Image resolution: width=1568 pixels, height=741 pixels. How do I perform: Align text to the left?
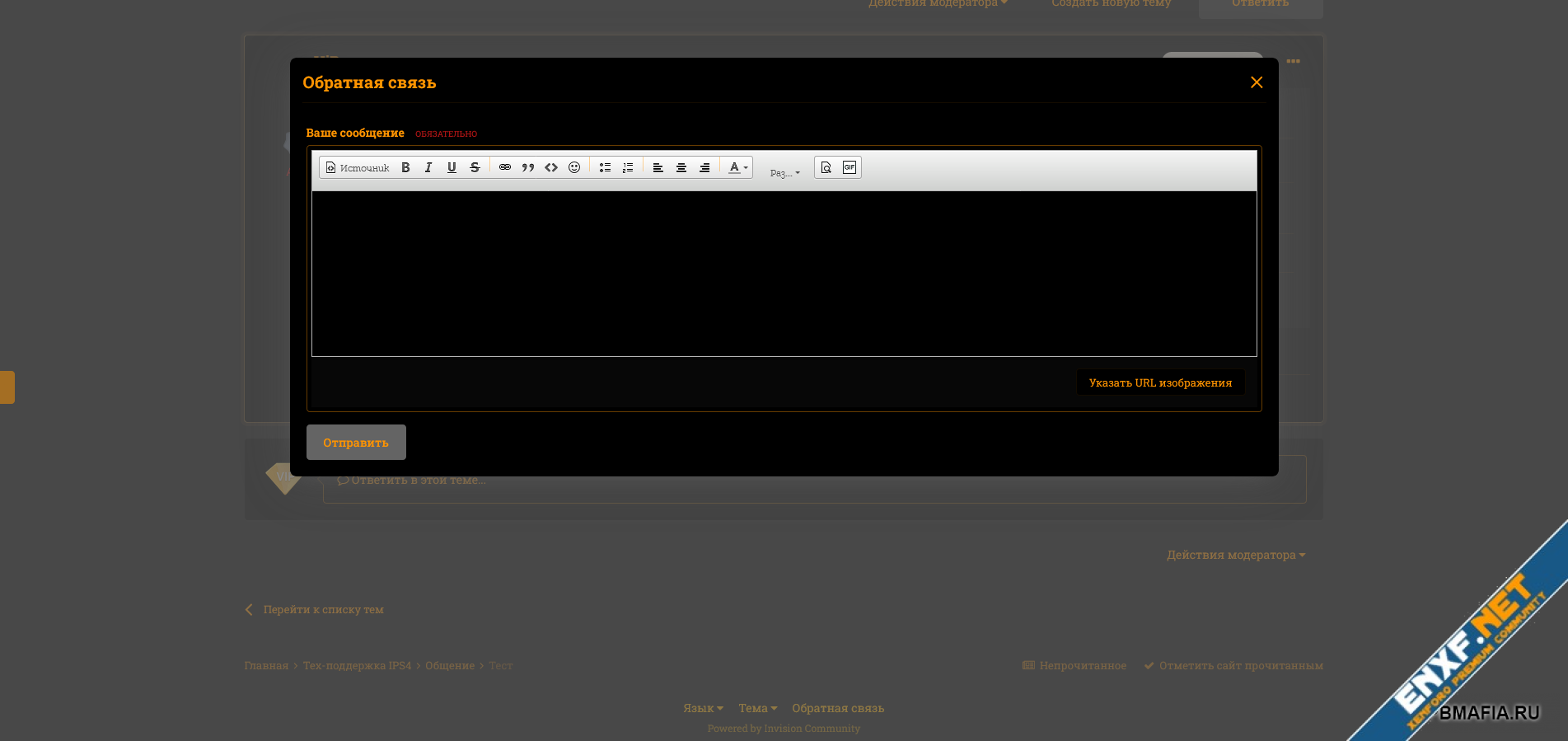pos(658,167)
